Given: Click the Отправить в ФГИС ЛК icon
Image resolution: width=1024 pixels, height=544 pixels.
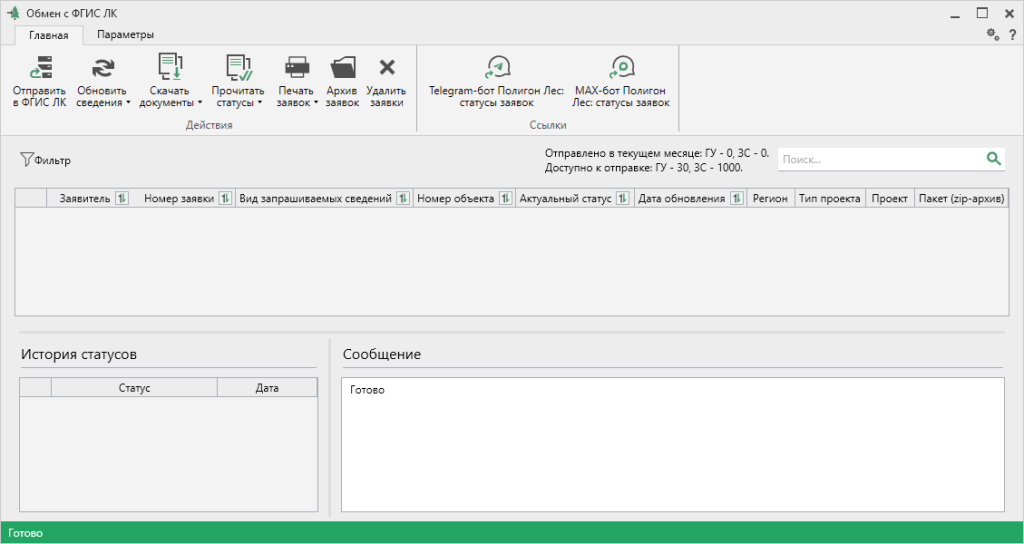Looking at the screenshot, I should point(40,67).
